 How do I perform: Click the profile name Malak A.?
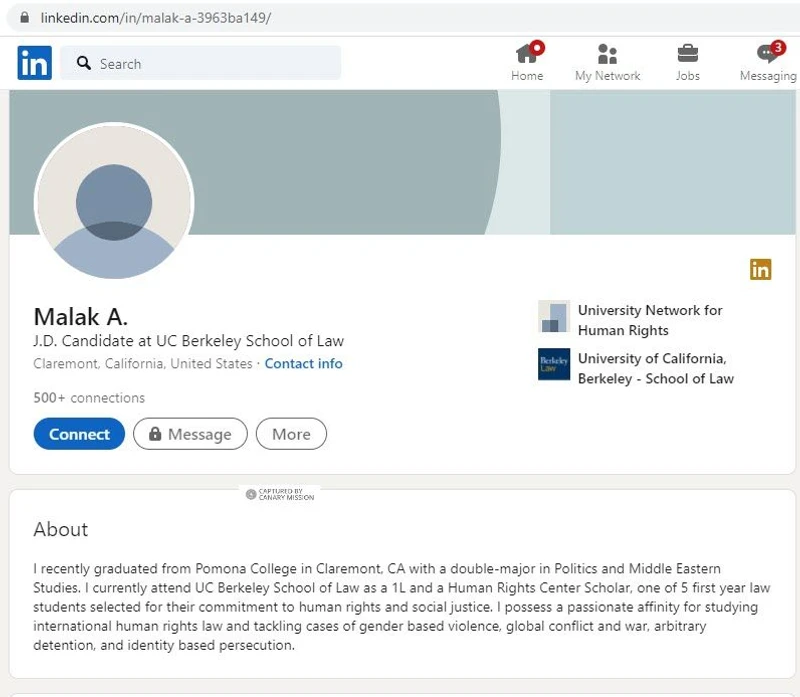[x=81, y=316]
